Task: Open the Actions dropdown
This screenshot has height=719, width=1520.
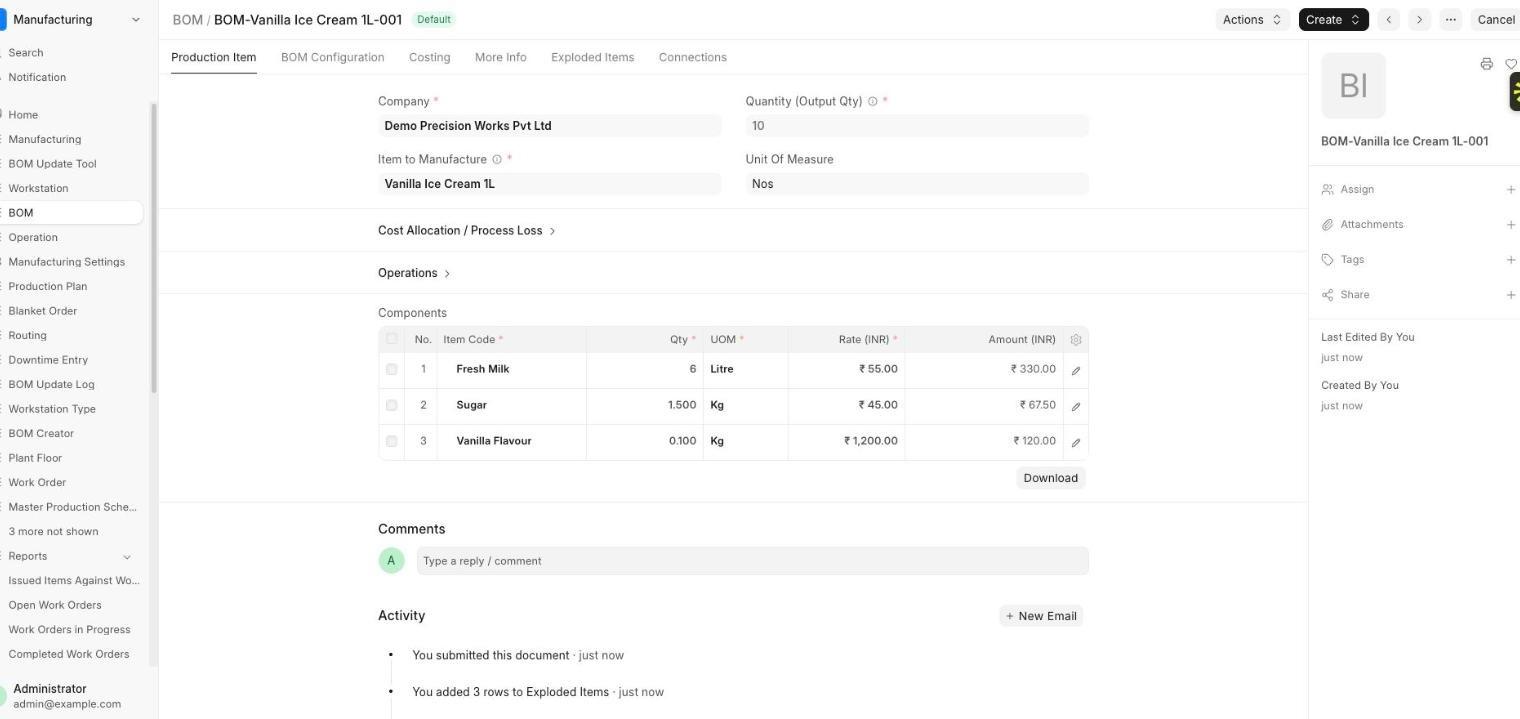Action: click(x=1252, y=20)
